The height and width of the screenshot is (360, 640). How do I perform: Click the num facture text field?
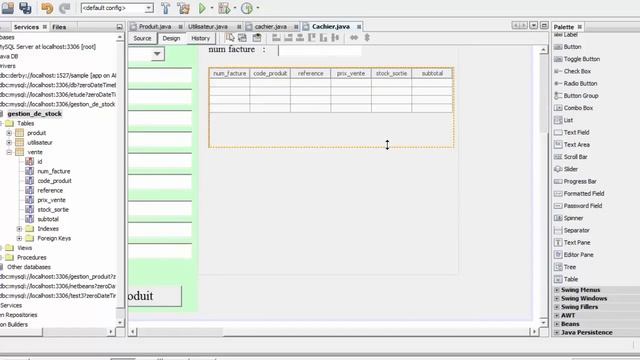point(320,50)
